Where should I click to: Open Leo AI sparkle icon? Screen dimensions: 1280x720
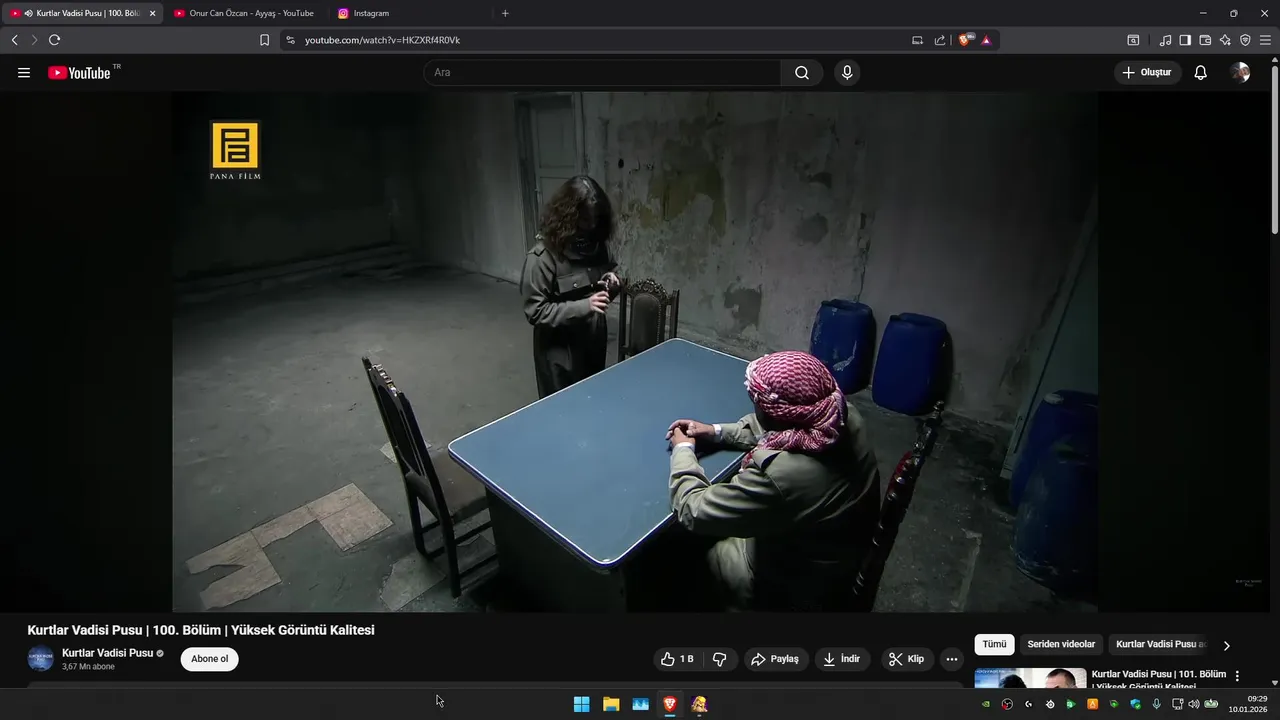coord(1225,40)
